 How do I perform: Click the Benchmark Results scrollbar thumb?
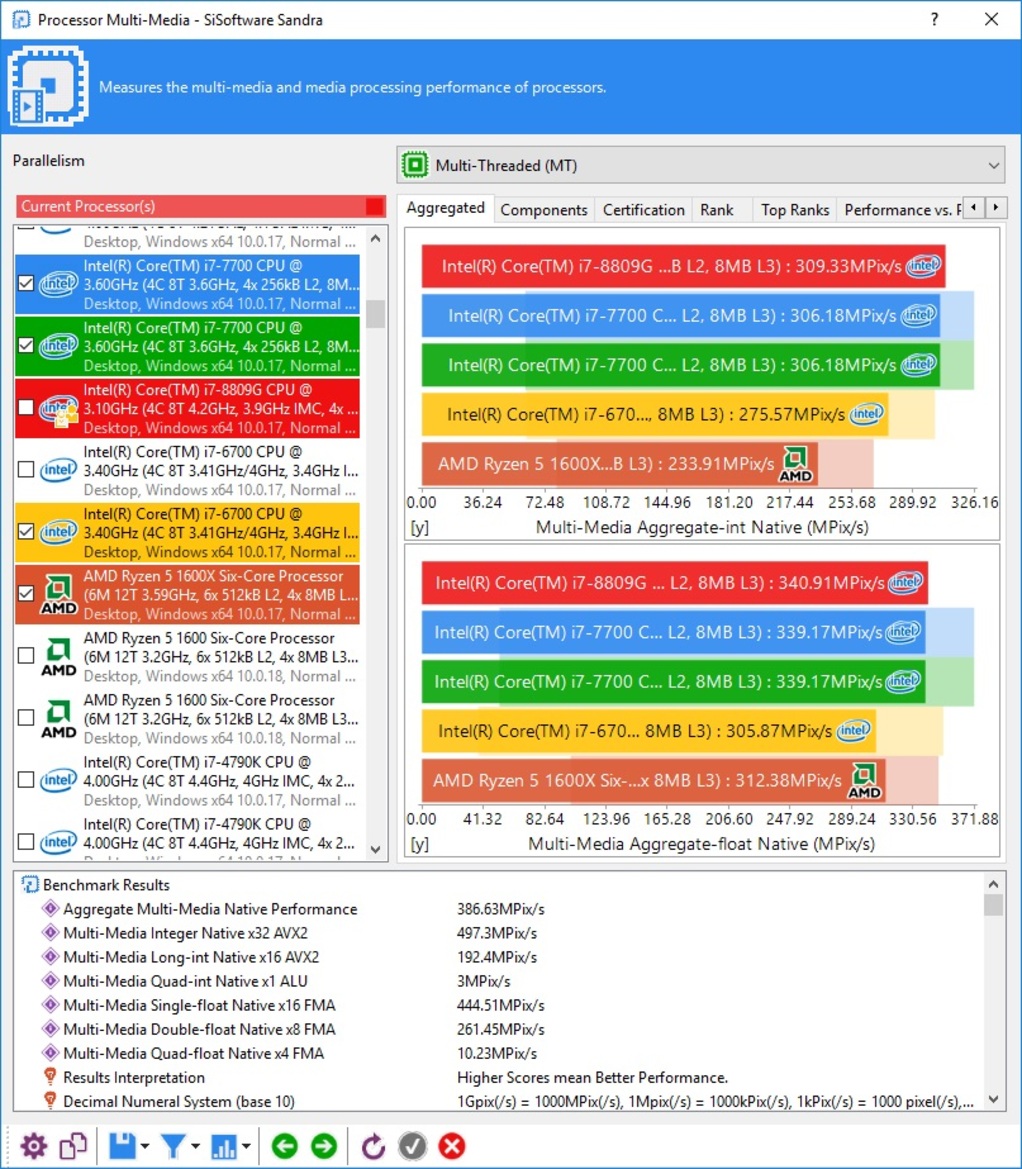point(993,904)
